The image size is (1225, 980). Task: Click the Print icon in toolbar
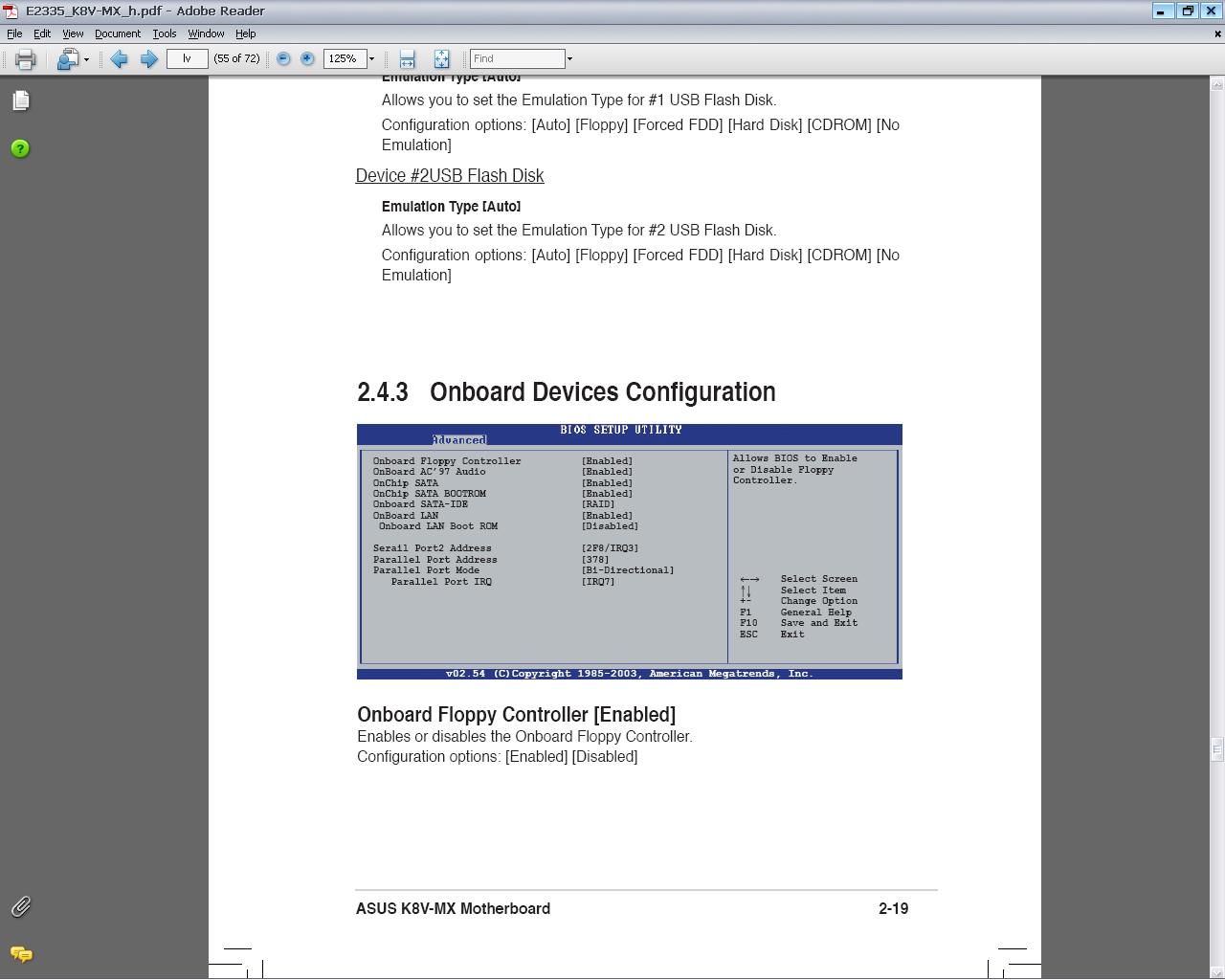coord(25,59)
